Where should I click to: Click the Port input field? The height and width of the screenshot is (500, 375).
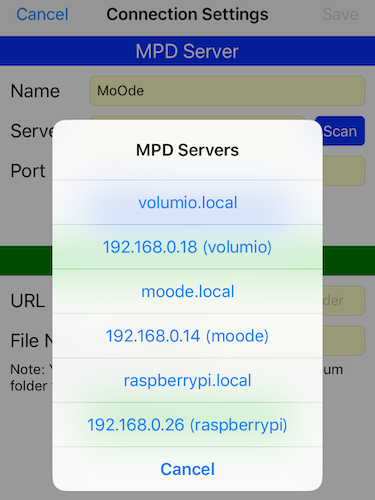click(x=343, y=171)
